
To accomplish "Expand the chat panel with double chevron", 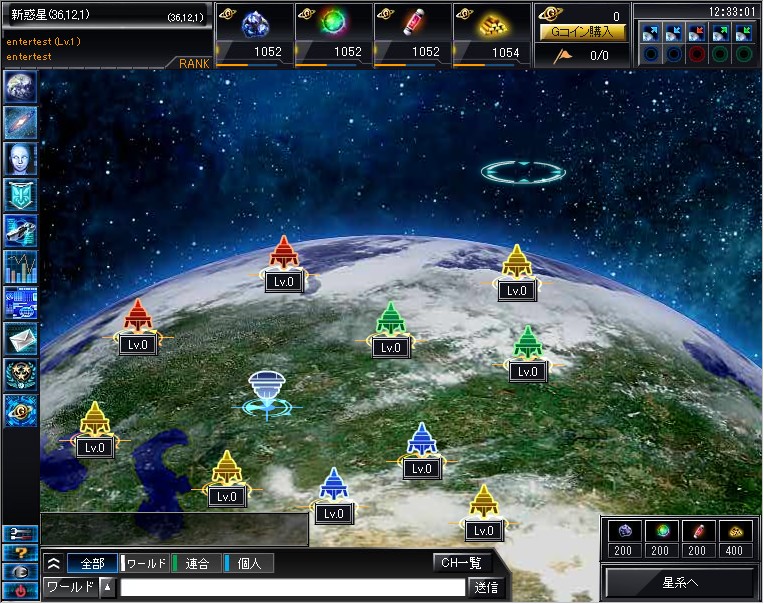I will click(x=54, y=564).
